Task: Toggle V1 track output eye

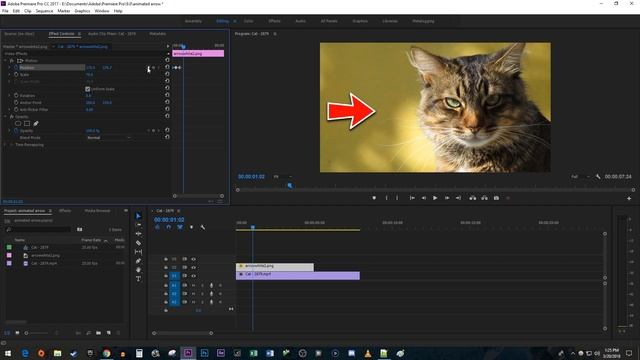Action: (193, 276)
